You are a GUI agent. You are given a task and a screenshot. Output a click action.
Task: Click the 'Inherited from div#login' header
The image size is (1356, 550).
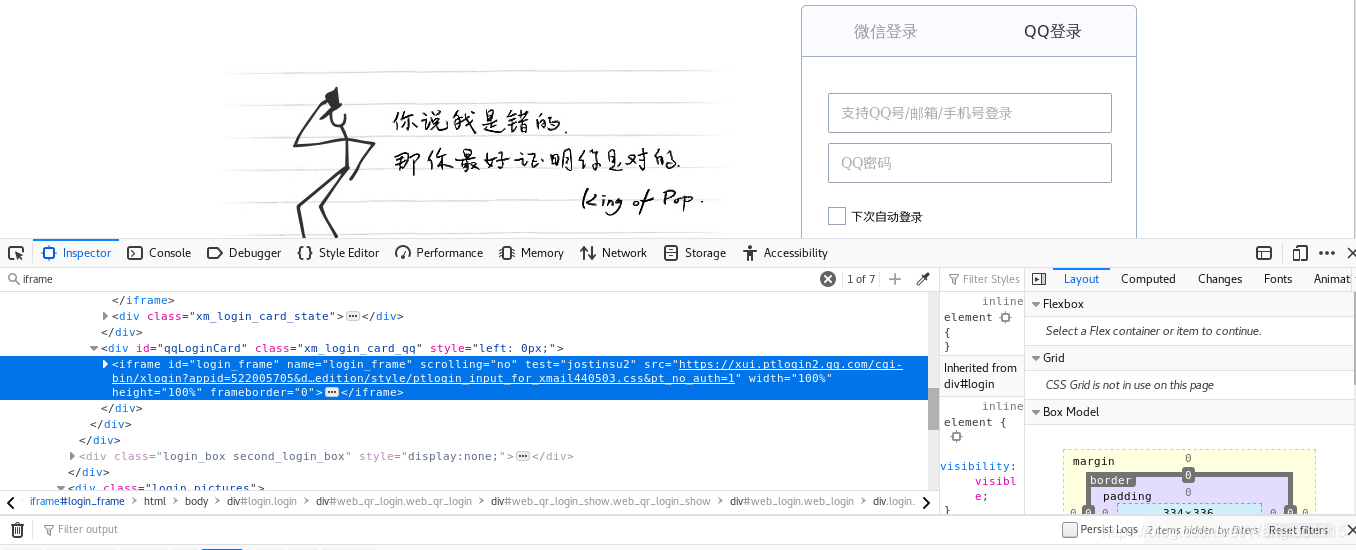pyautogui.click(x=980, y=376)
